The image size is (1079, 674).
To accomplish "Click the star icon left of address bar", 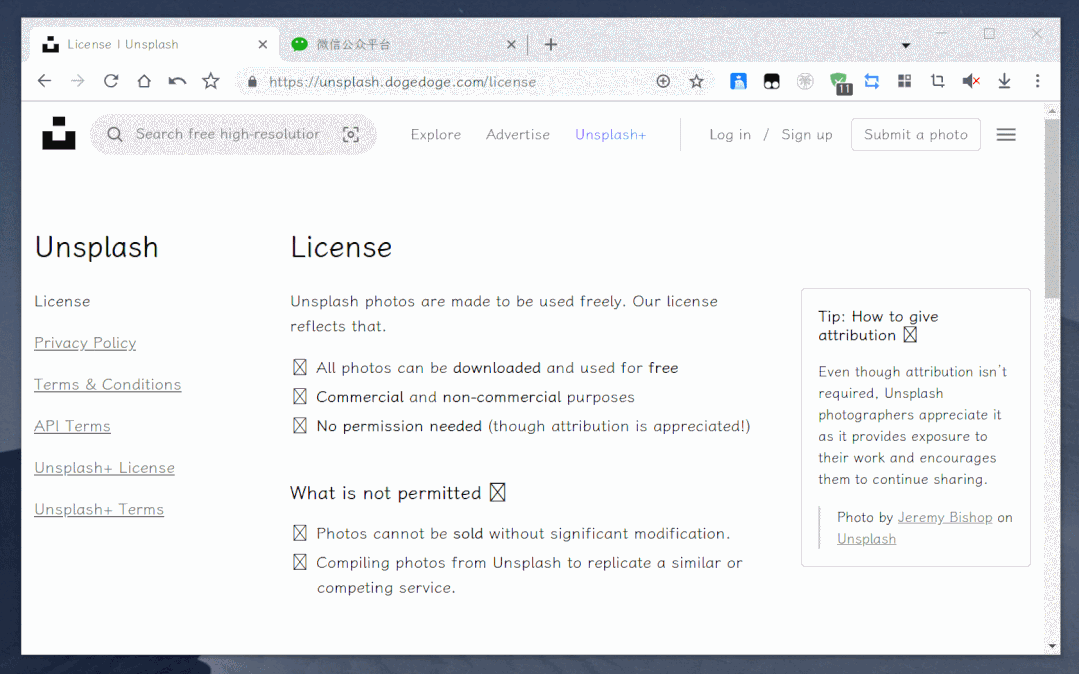I will 211,81.
